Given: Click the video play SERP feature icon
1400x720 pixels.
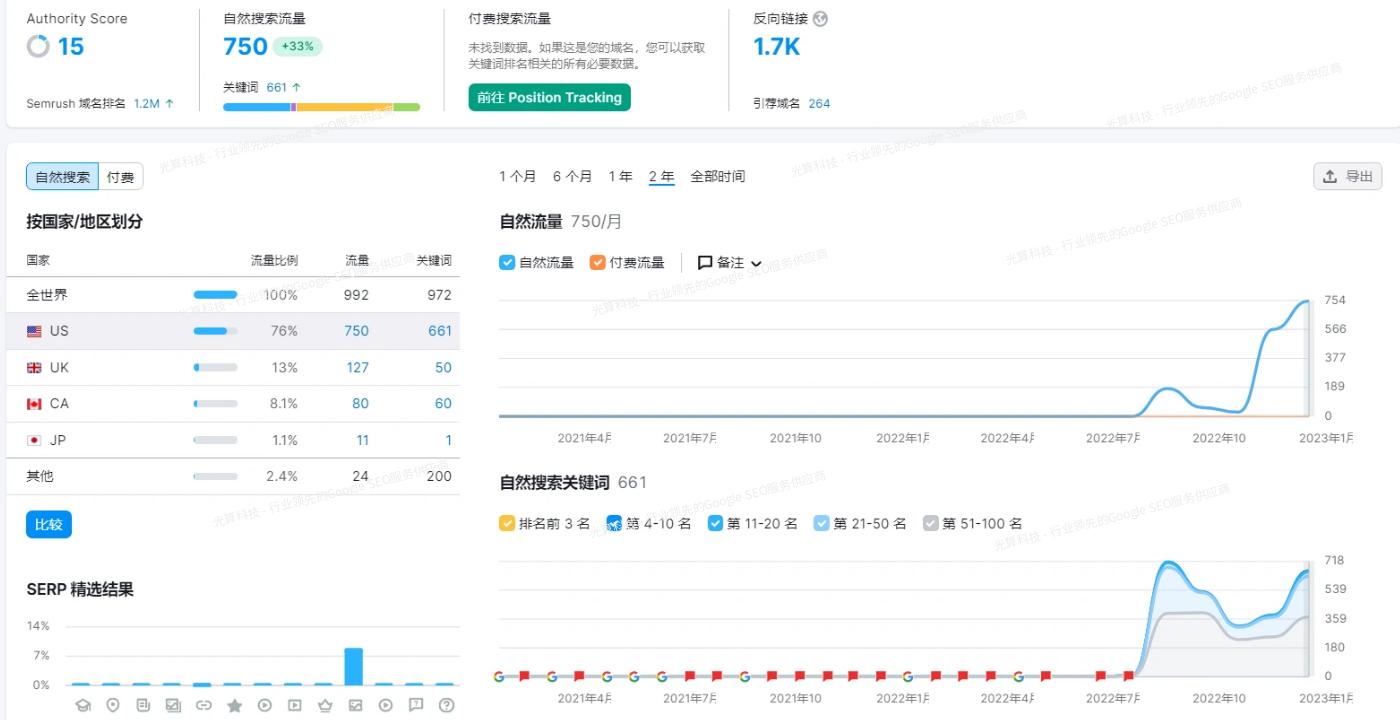Looking at the screenshot, I should (x=265, y=705).
